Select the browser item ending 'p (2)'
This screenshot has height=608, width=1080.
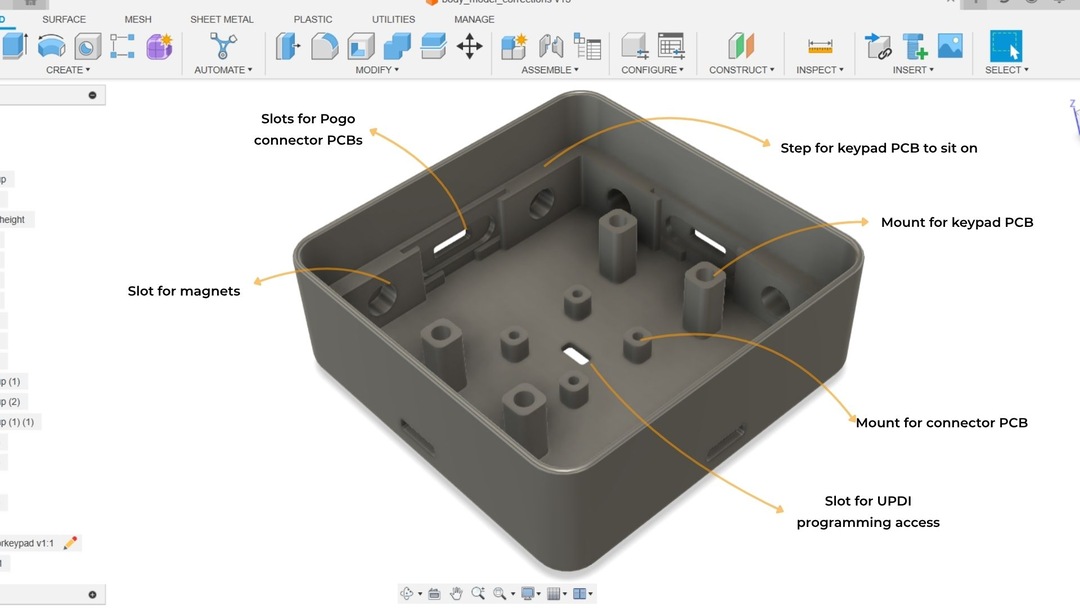tap(11, 401)
